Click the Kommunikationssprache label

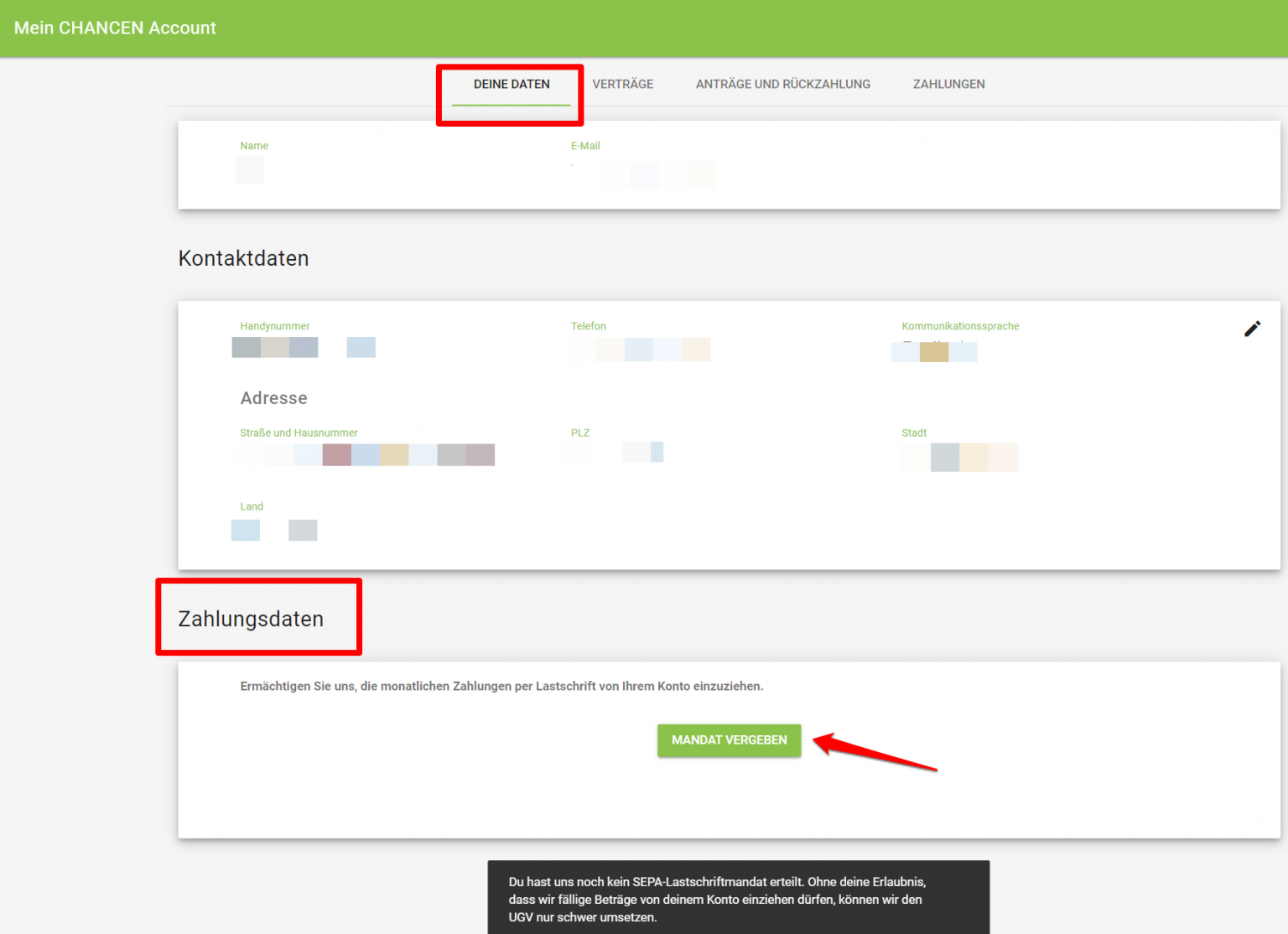pos(960,326)
